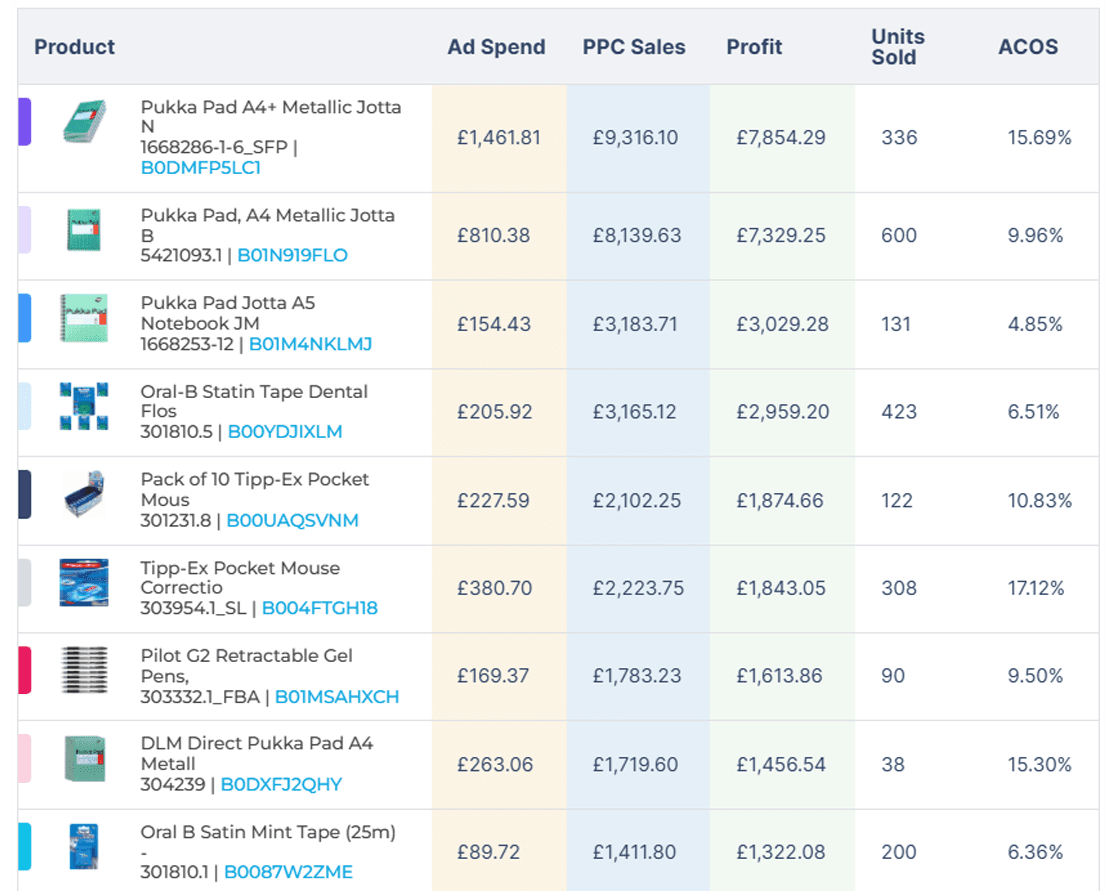Click Profit value £1,456.54
Image resolution: width=1116 pixels, height=891 pixels.
781,765
